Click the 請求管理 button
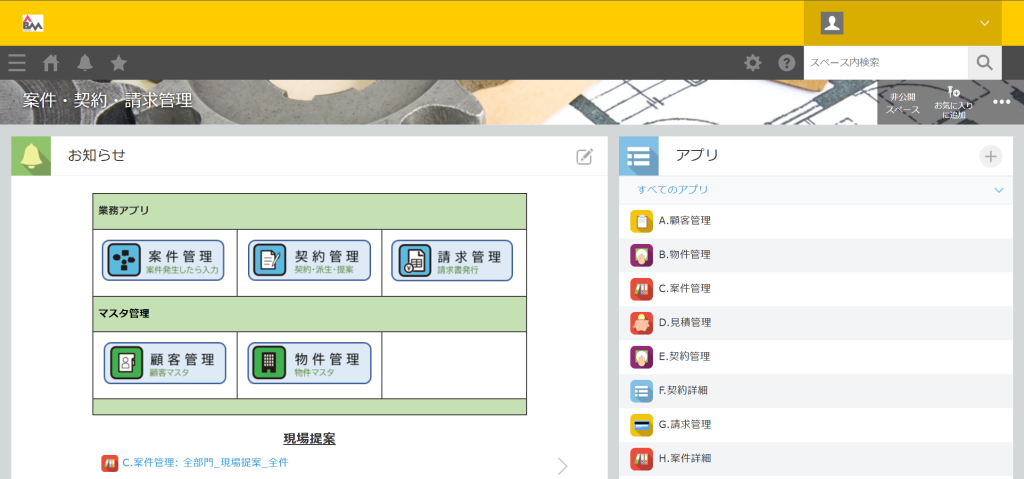This screenshot has width=1024, height=479. (452, 261)
